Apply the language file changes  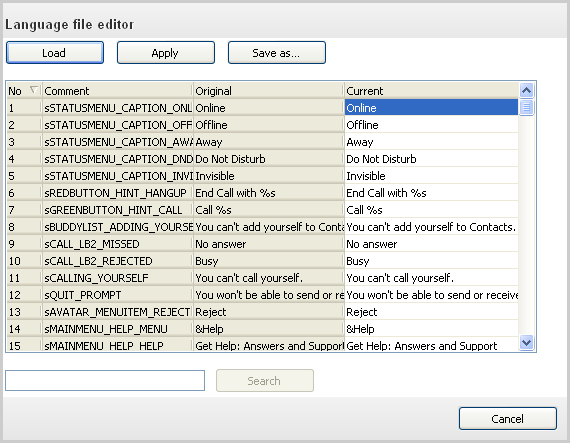(x=166, y=53)
